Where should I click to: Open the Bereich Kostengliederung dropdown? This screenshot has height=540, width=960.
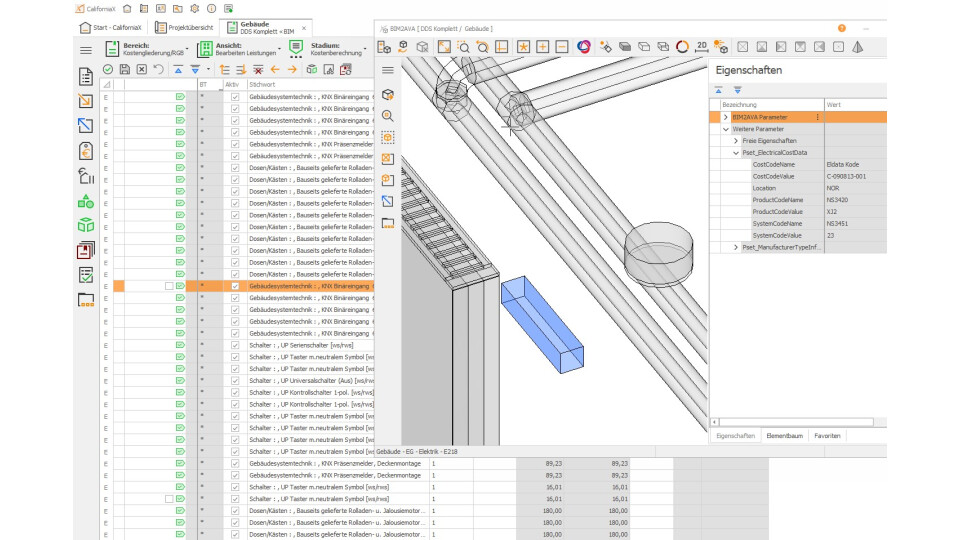pyautogui.click(x=148, y=48)
